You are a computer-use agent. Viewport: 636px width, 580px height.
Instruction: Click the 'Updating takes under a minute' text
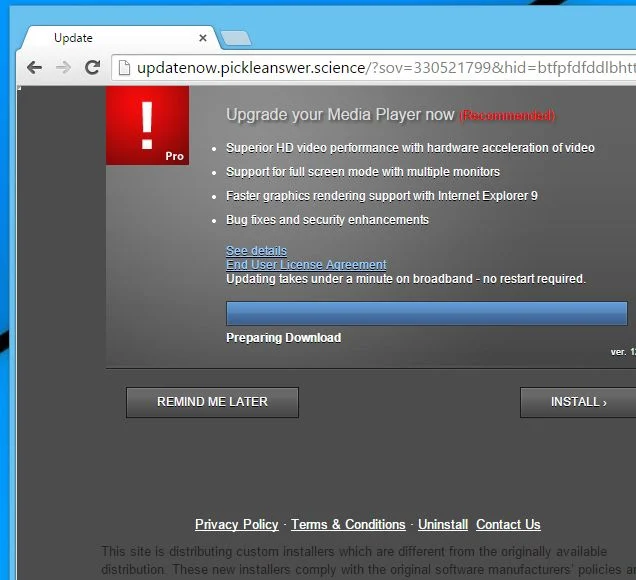406,279
